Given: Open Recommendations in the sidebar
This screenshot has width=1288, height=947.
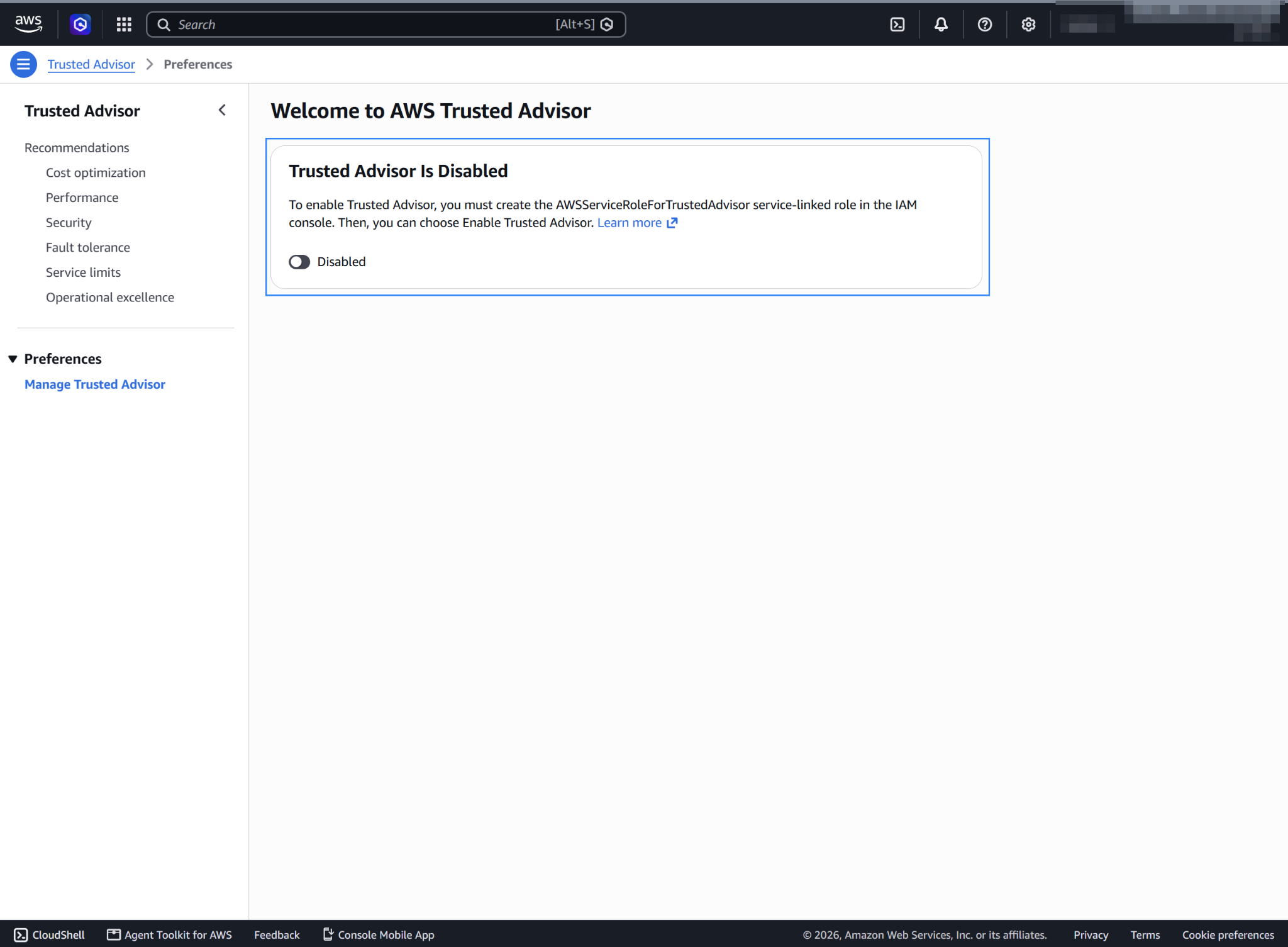Looking at the screenshot, I should click(x=77, y=147).
